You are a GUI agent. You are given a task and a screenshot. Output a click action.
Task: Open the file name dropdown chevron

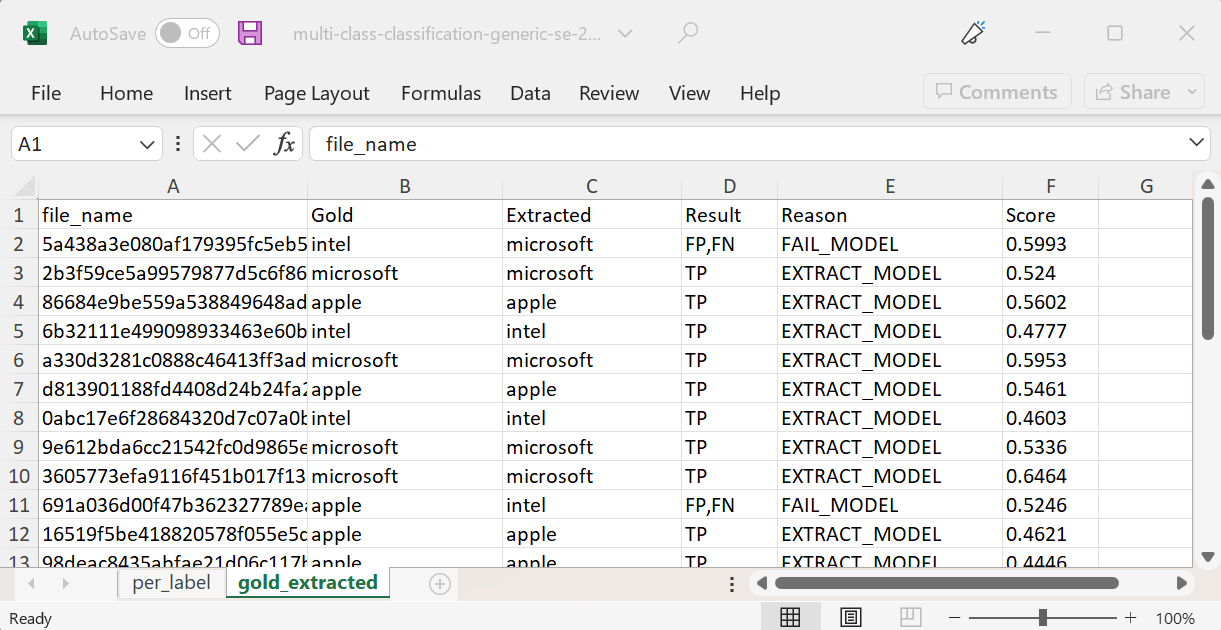point(625,33)
